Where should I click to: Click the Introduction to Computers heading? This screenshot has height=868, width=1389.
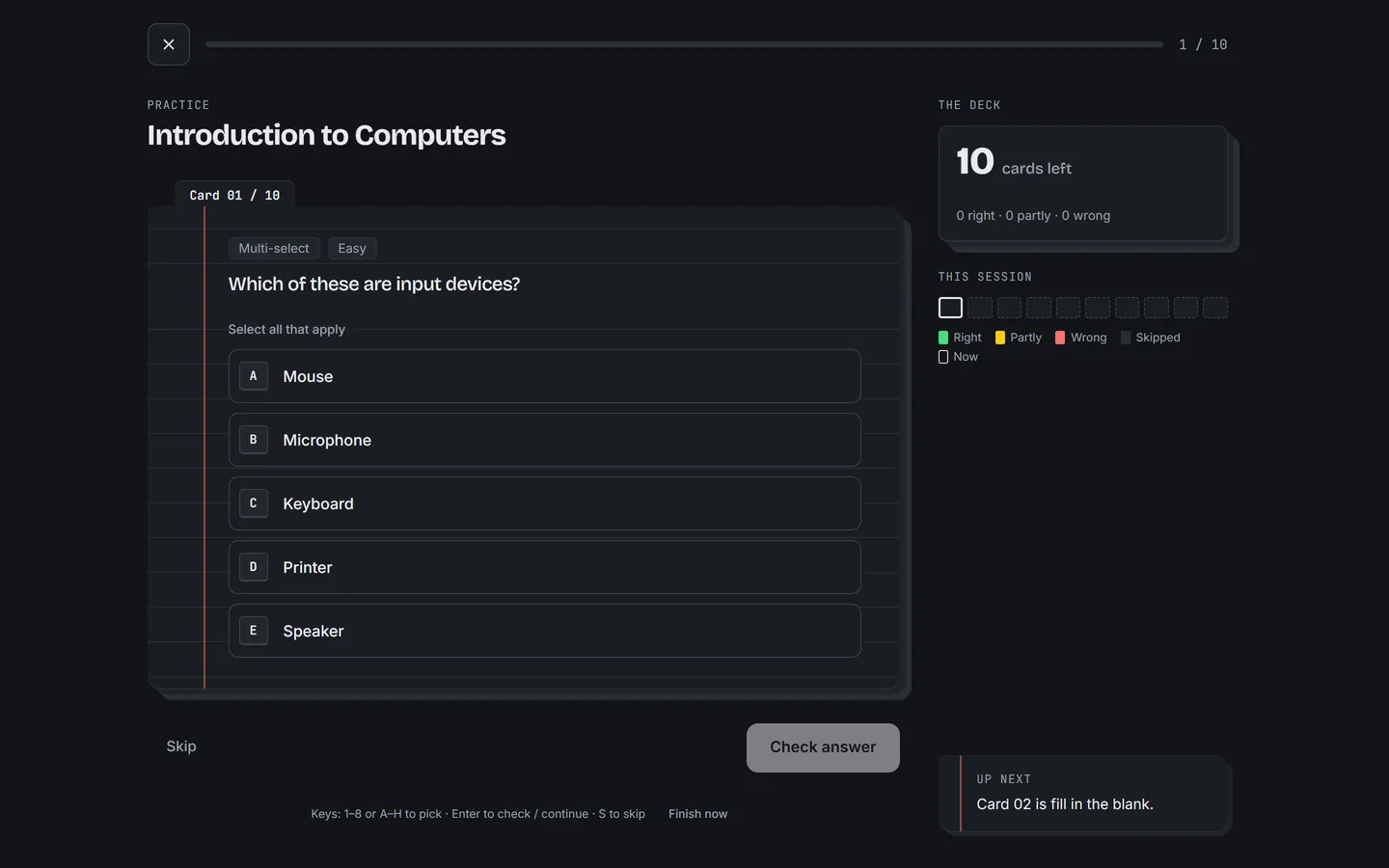(326, 135)
